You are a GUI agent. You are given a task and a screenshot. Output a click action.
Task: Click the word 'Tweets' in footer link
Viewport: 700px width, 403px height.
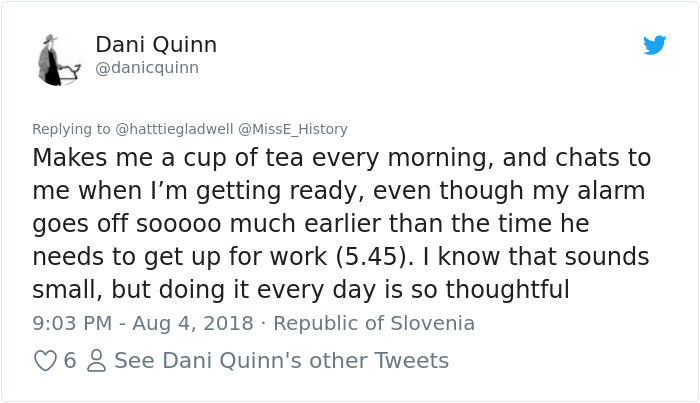411,361
